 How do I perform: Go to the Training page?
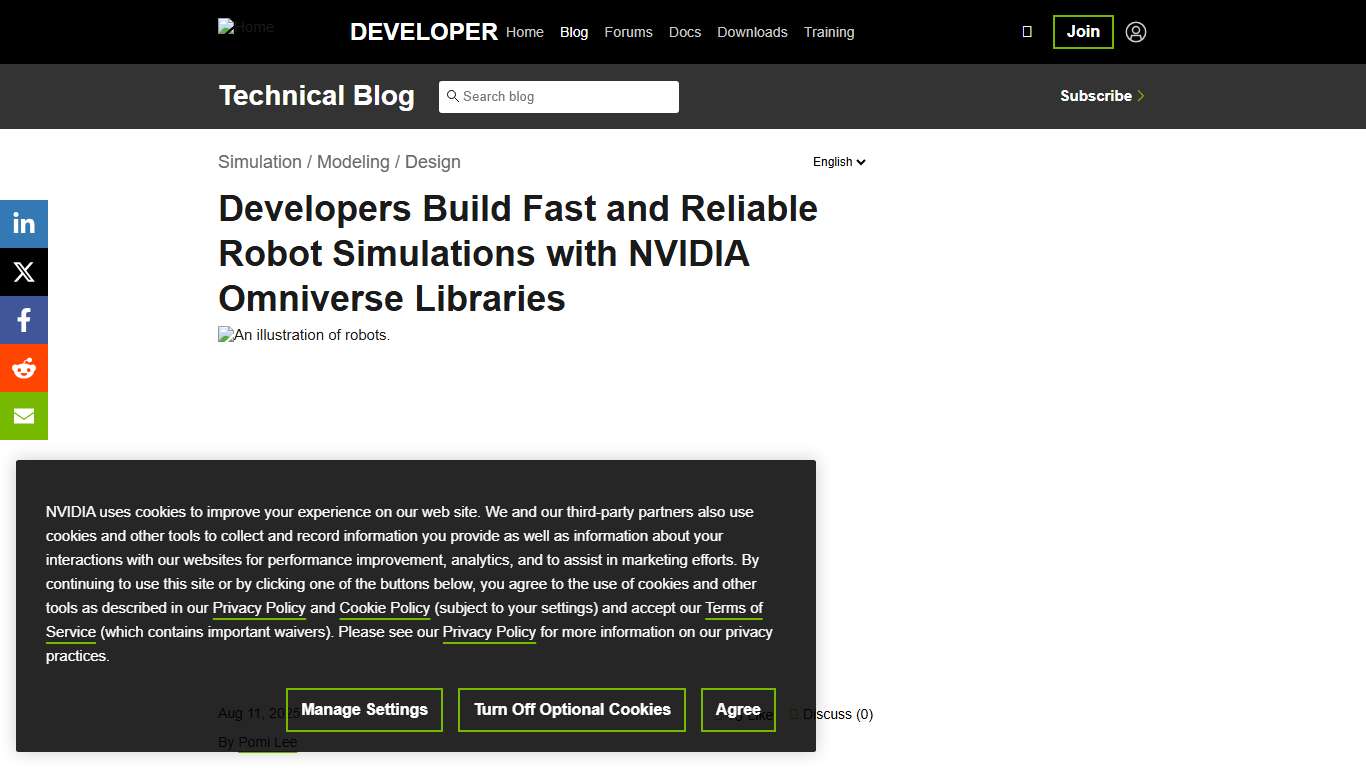[829, 32]
